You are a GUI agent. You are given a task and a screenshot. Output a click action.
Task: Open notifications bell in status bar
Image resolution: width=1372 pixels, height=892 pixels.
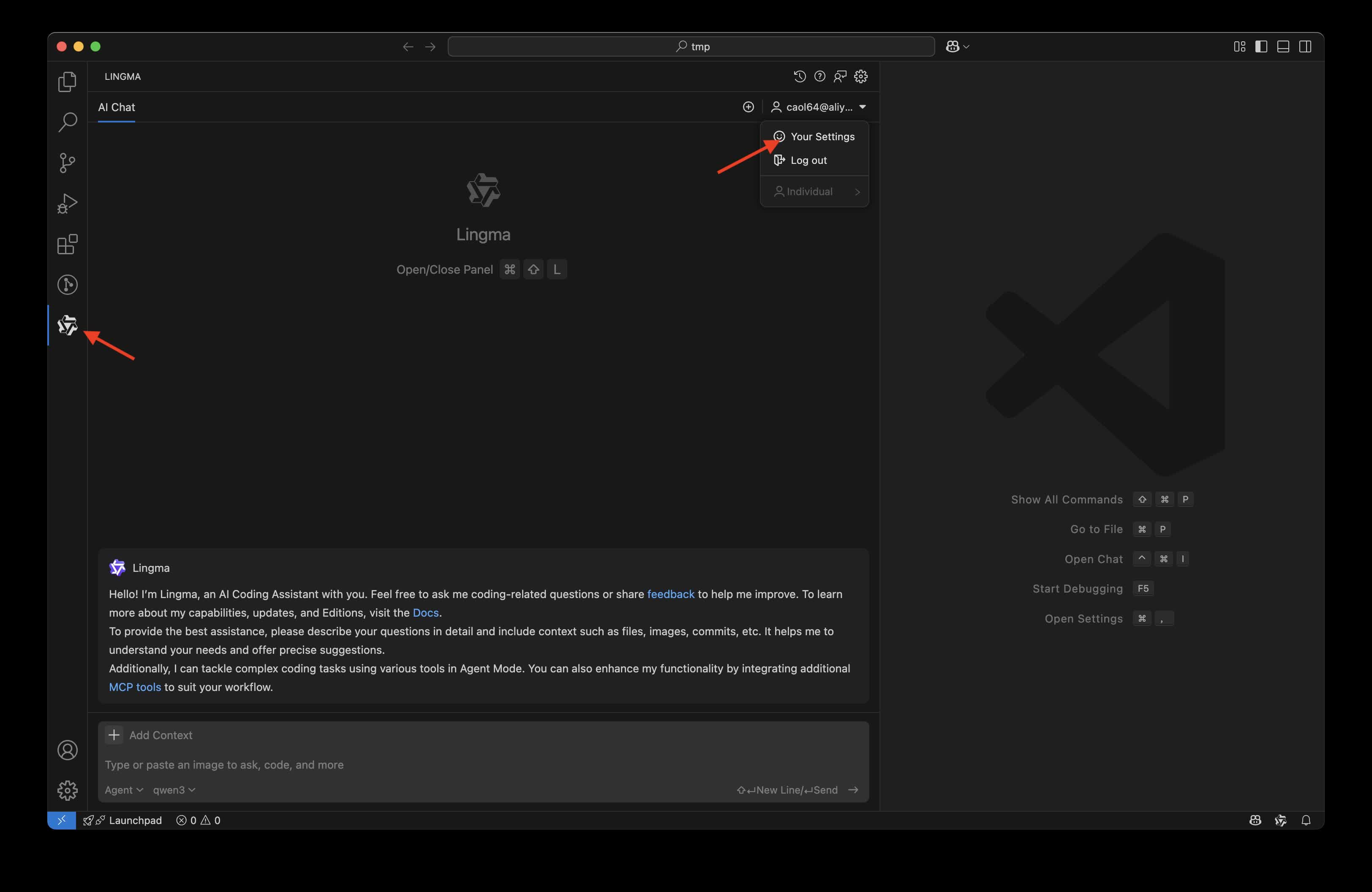pos(1306,820)
